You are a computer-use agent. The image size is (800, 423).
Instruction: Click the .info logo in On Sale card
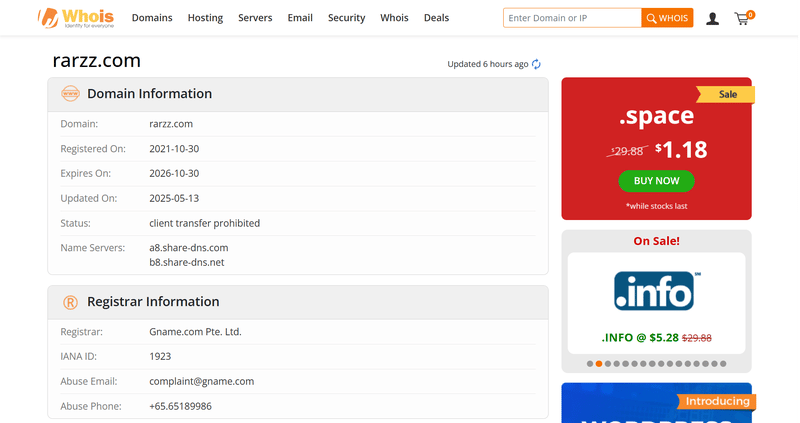(x=656, y=291)
